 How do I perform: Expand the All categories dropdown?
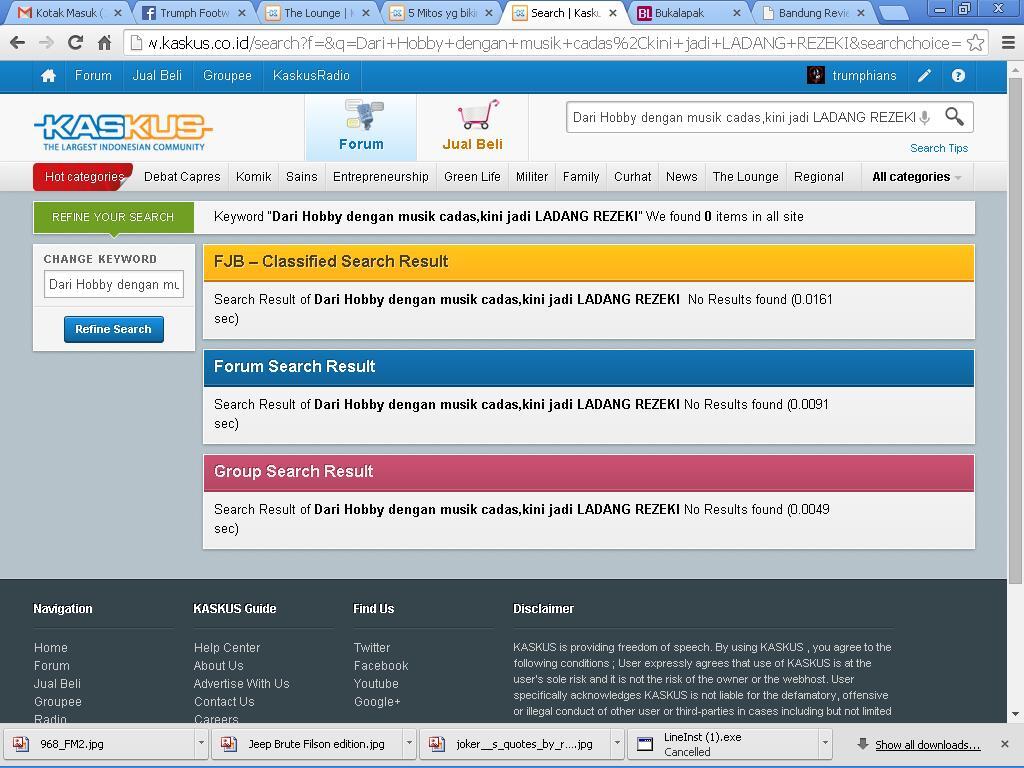click(x=916, y=177)
